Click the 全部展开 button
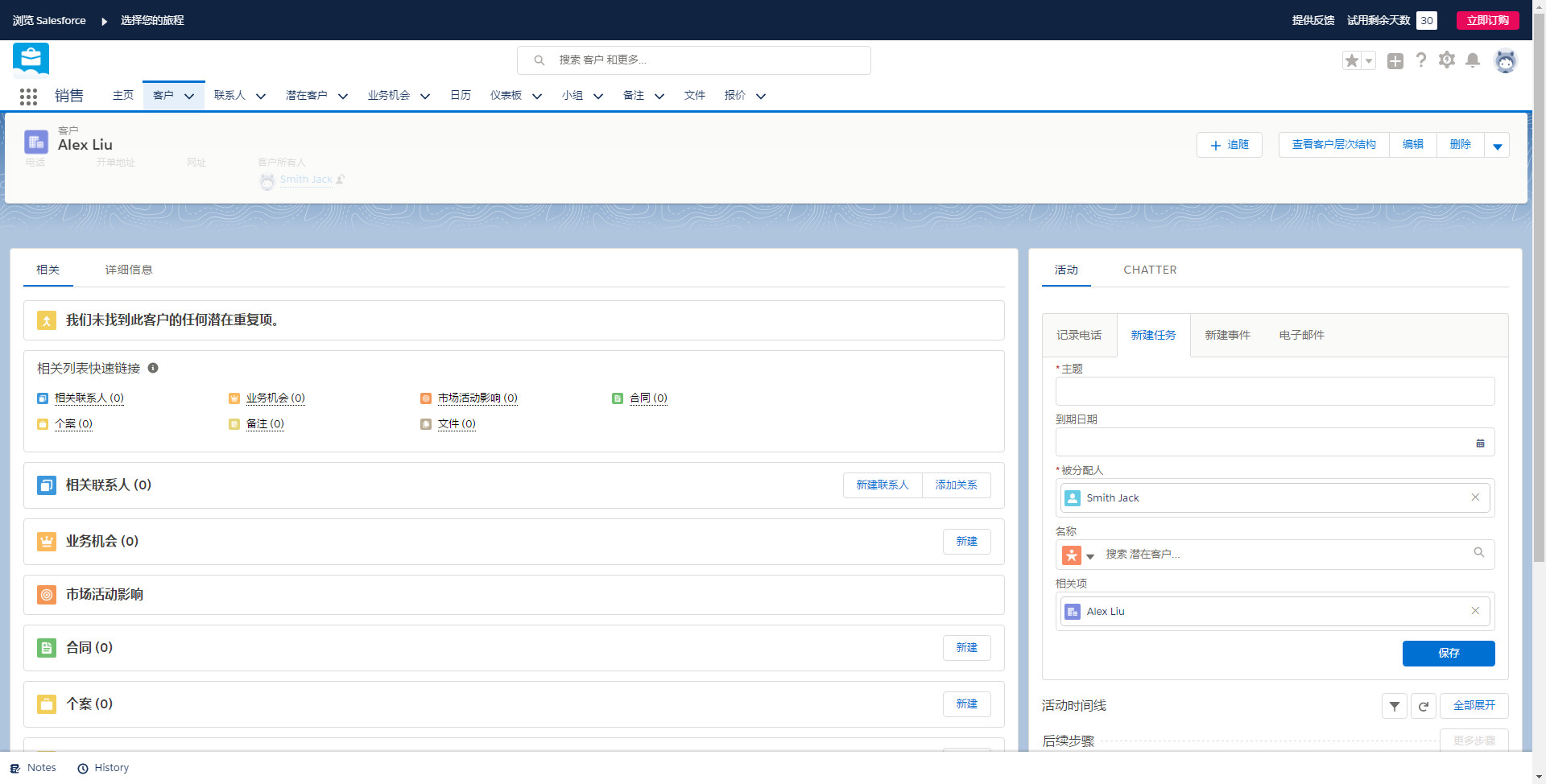Image resolution: width=1546 pixels, height=784 pixels. pyautogui.click(x=1474, y=706)
